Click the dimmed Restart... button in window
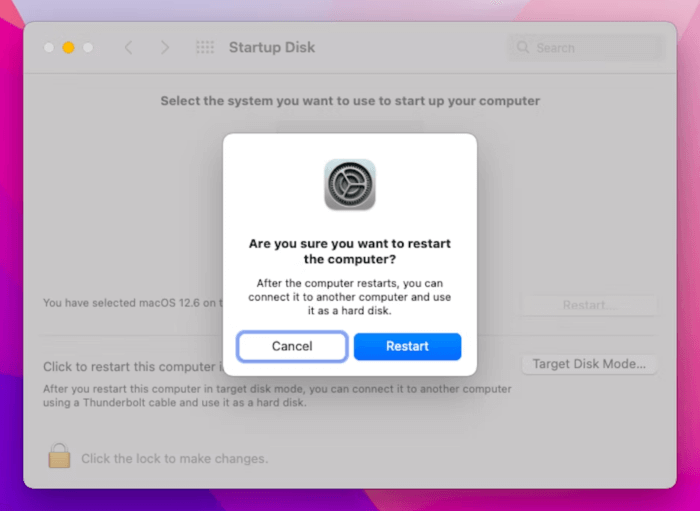This screenshot has width=700, height=511. point(589,305)
